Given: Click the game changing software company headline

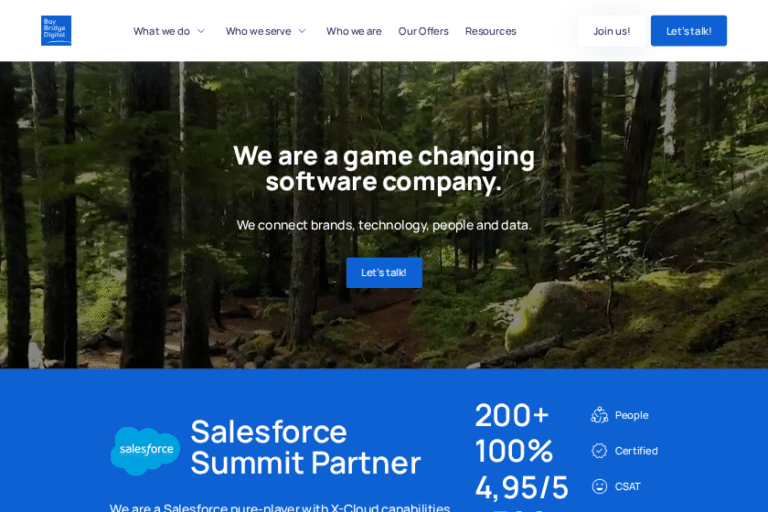Looking at the screenshot, I should [x=384, y=169].
